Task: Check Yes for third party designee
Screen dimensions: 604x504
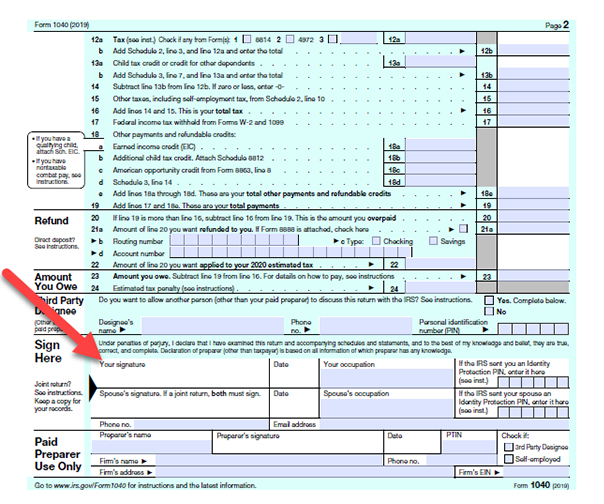Action: pos(489,300)
